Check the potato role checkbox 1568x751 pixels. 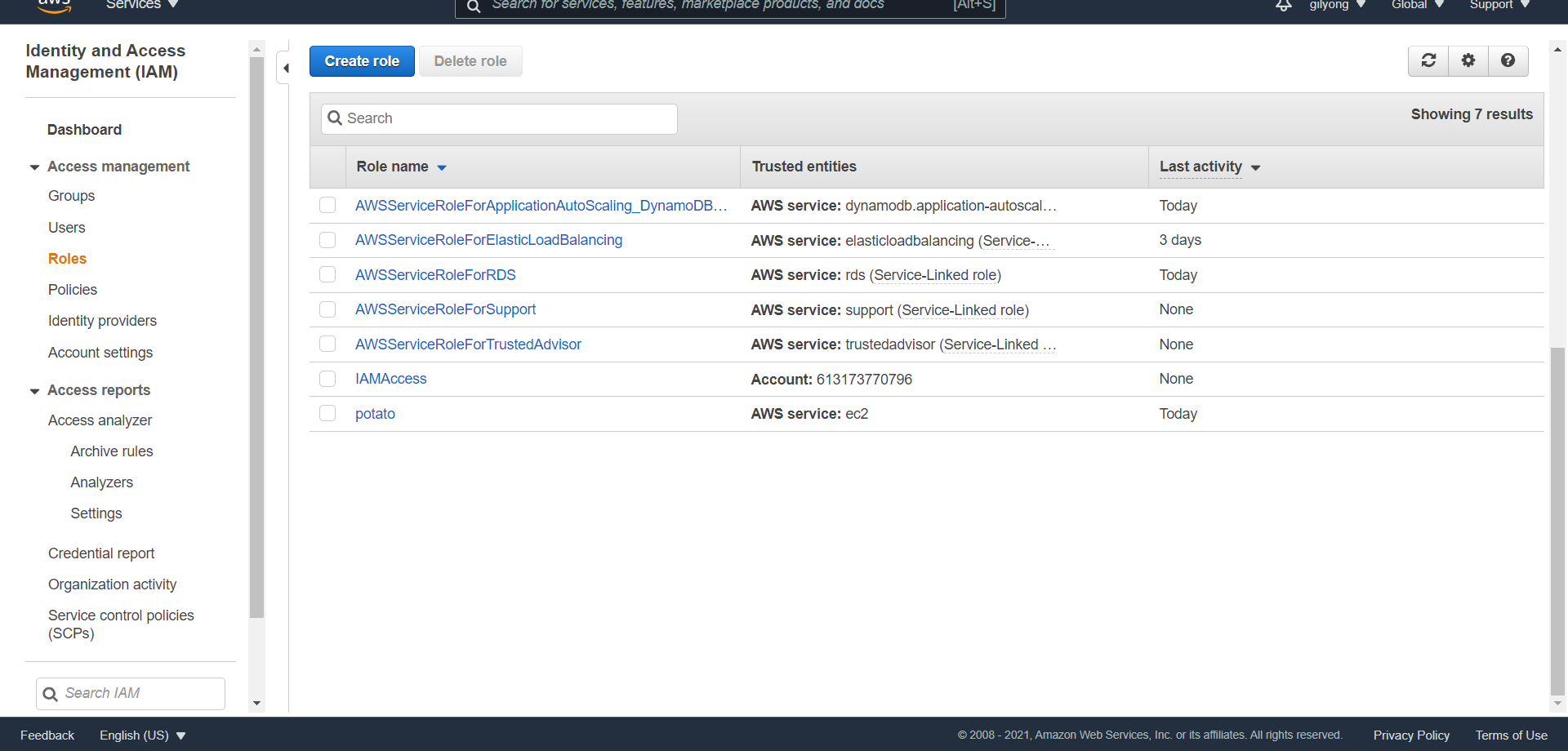[x=327, y=413]
